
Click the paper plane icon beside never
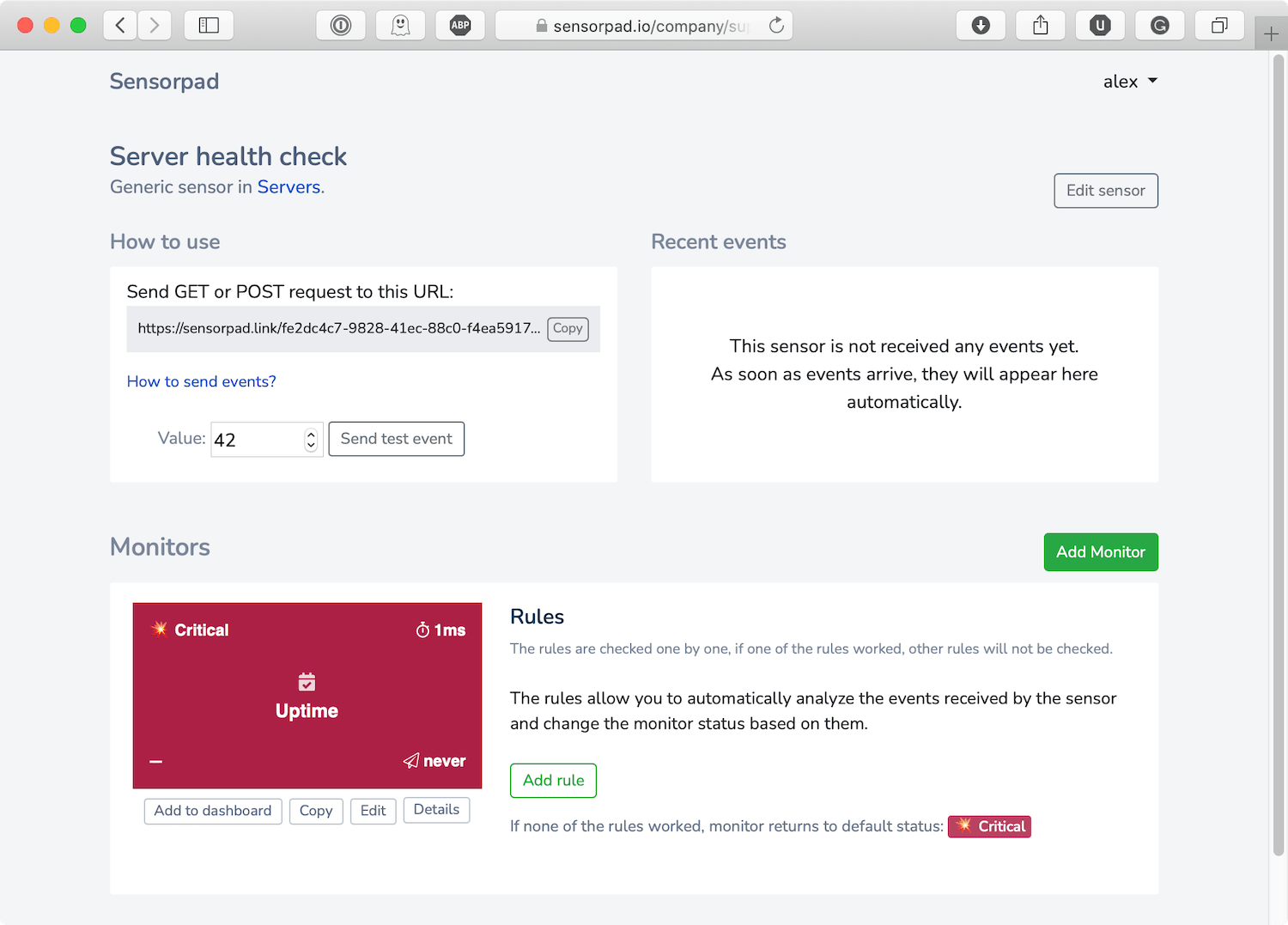coord(411,761)
